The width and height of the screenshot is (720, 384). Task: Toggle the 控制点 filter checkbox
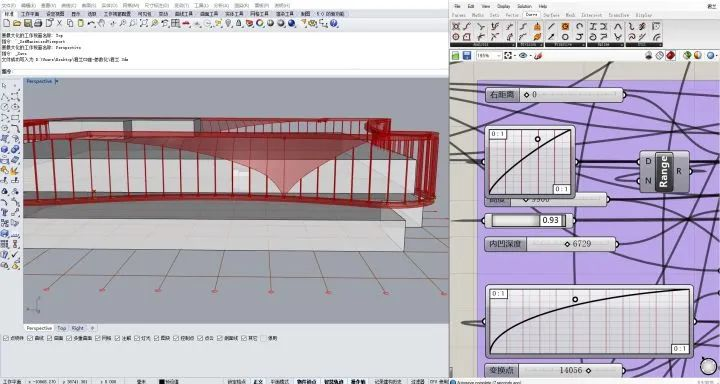[x=176, y=338]
